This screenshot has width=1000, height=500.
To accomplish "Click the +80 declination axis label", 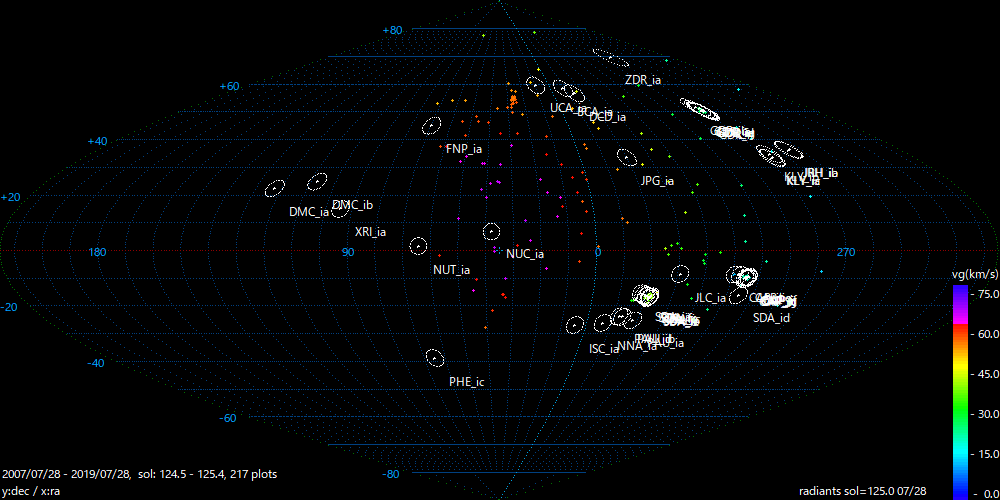I will pyautogui.click(x=393, y=31).
